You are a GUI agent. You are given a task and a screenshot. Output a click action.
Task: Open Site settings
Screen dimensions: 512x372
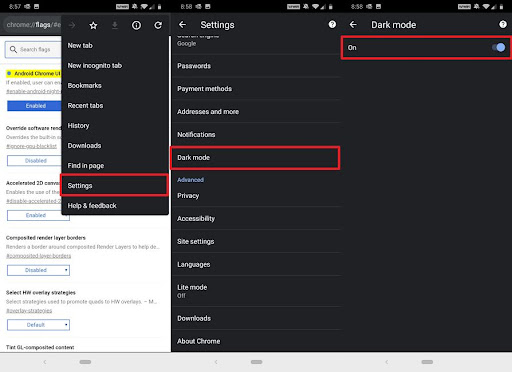(256, 241)
